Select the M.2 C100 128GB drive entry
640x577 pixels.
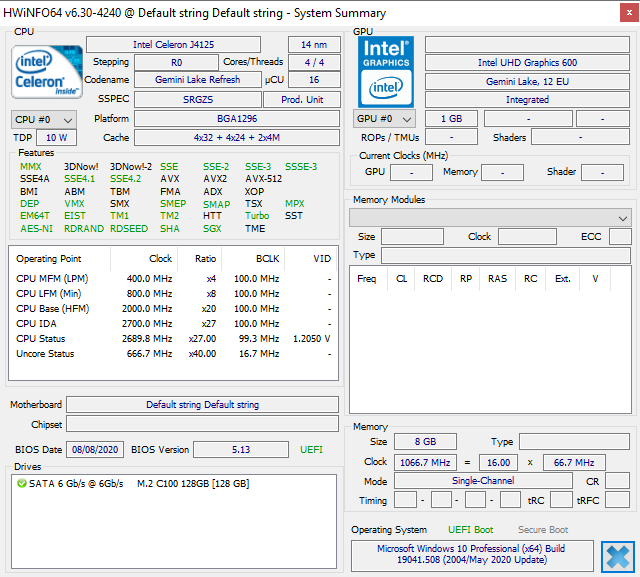click(x=173, y=484)
